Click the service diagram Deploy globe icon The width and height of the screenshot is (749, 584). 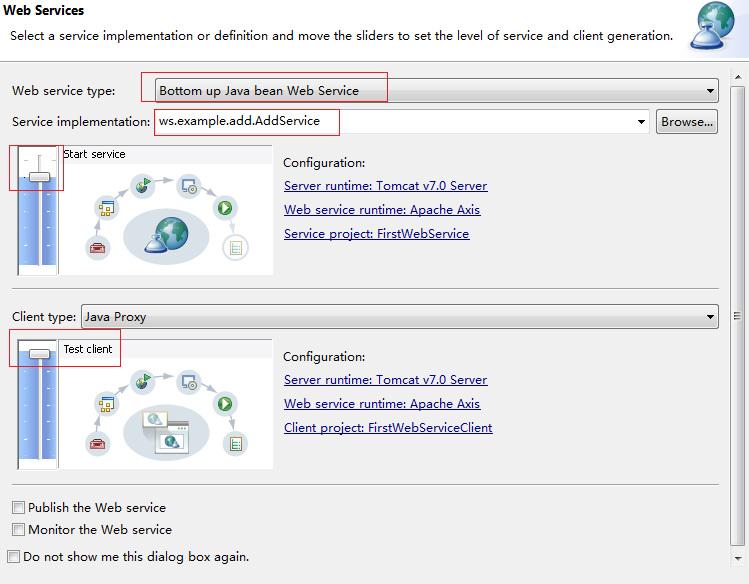(x=142, y=184)
